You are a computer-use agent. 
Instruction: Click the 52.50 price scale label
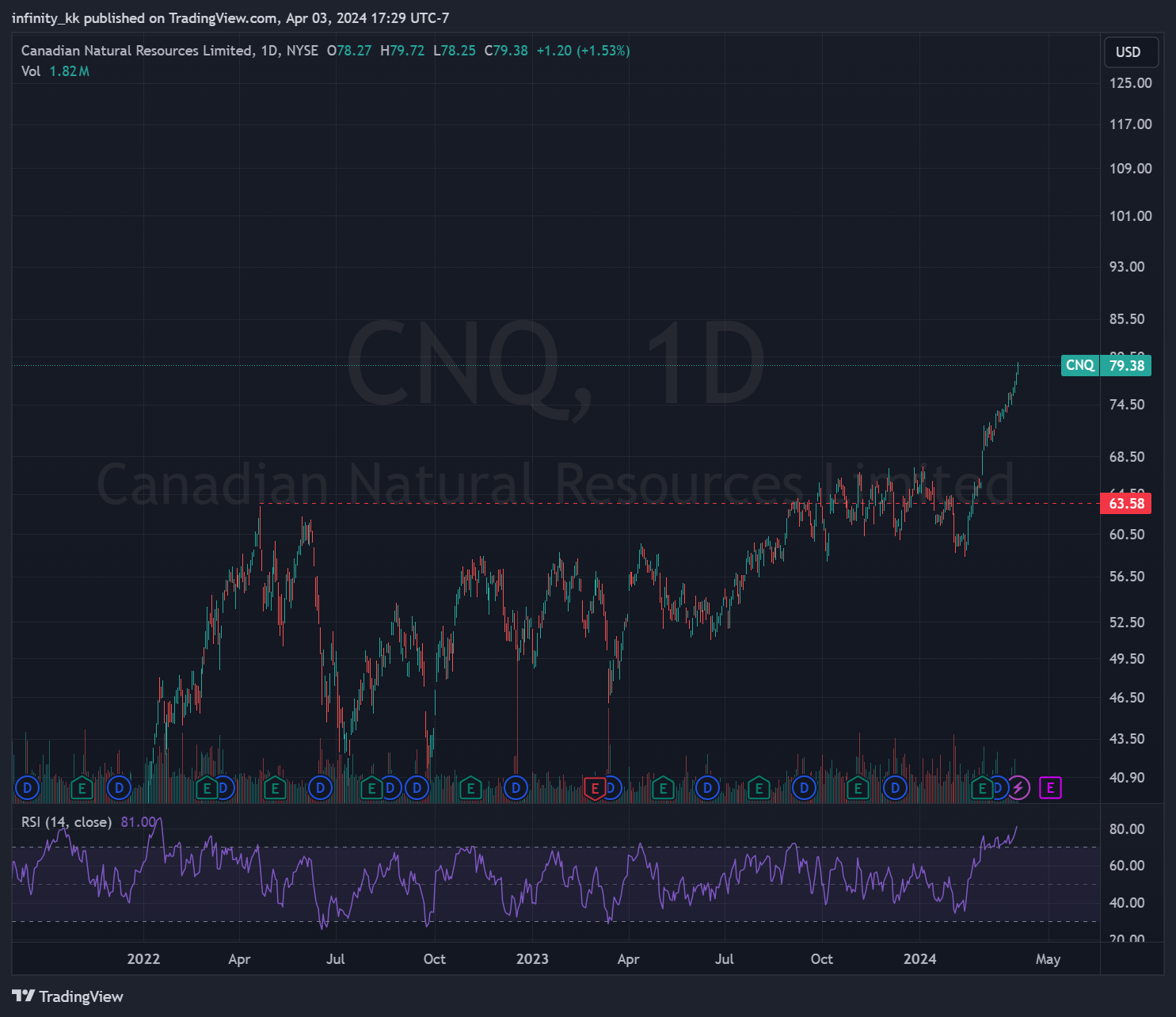click(x=1127, y=623)
